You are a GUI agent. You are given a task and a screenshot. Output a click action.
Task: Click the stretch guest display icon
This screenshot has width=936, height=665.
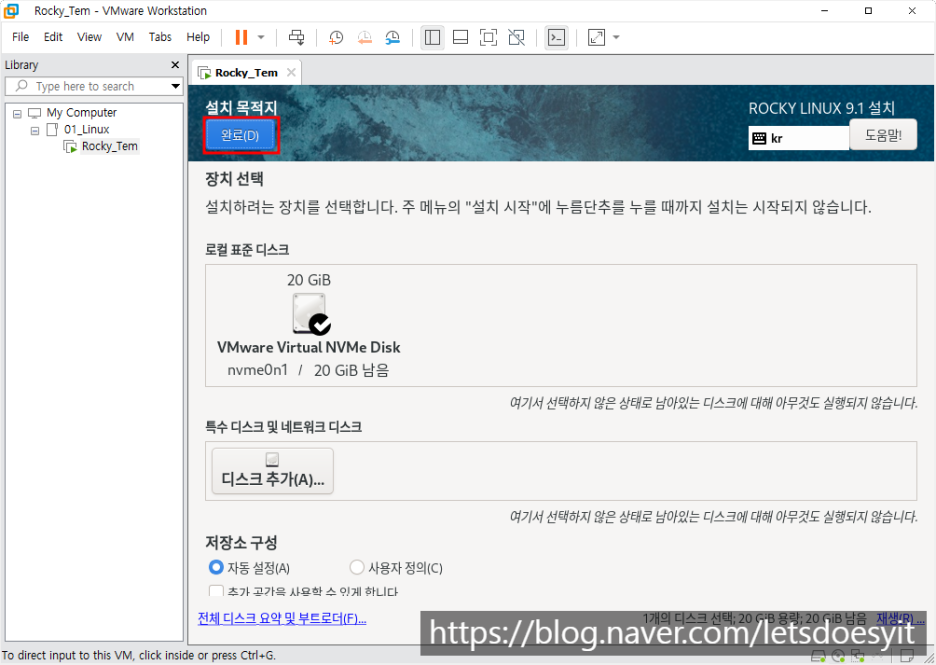(596, 38)
